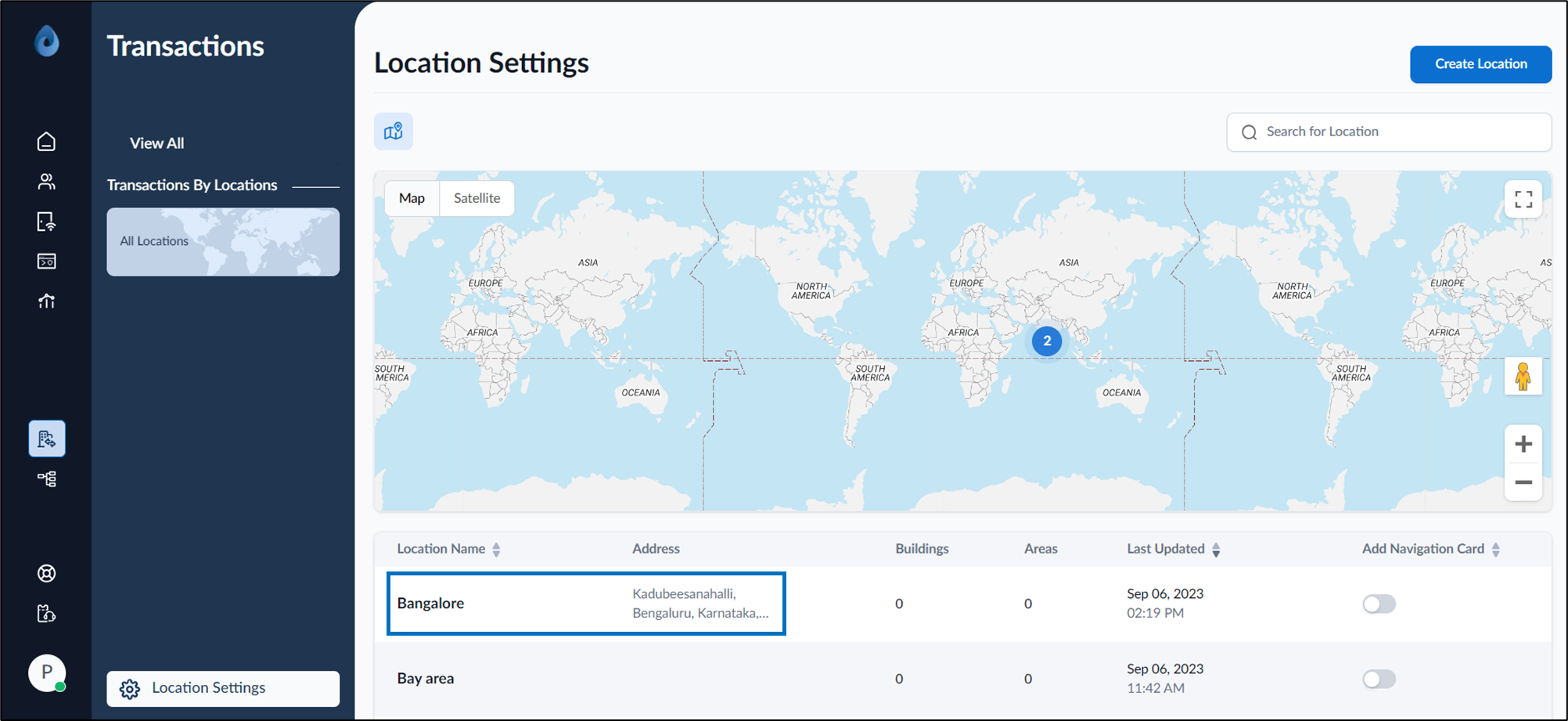Click the Buildings column header
This screenshot has height=721, width=1568.
tap(922, 549)
